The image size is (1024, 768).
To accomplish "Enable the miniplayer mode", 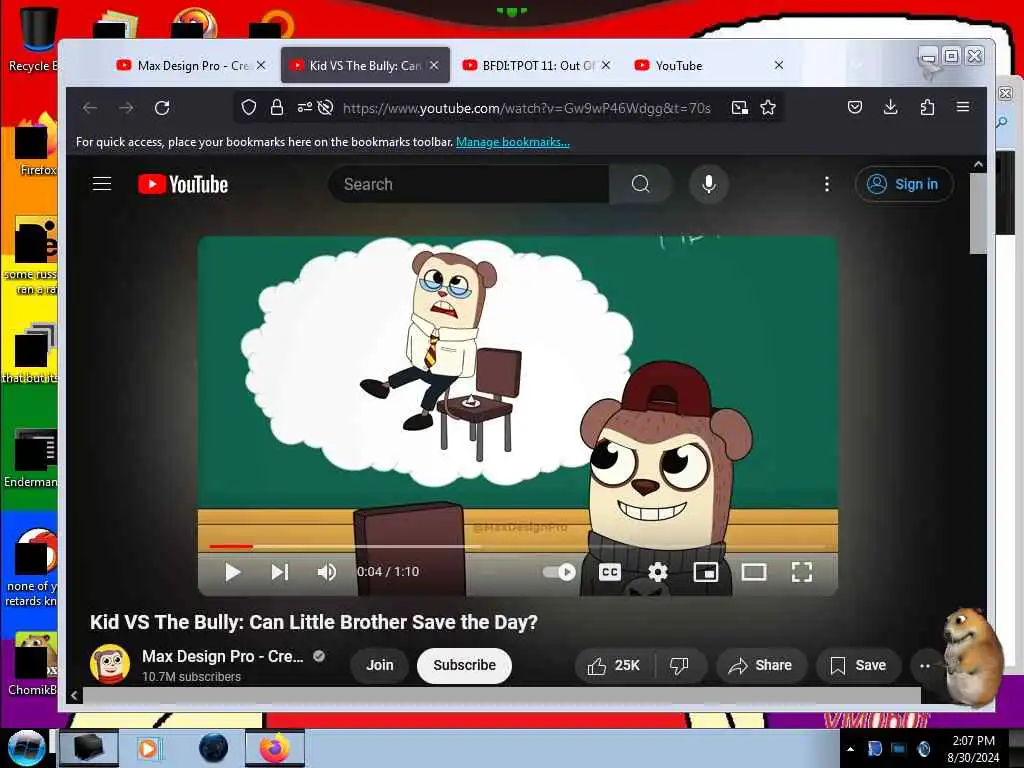I will pyautogui.click(x=705, y=572).
